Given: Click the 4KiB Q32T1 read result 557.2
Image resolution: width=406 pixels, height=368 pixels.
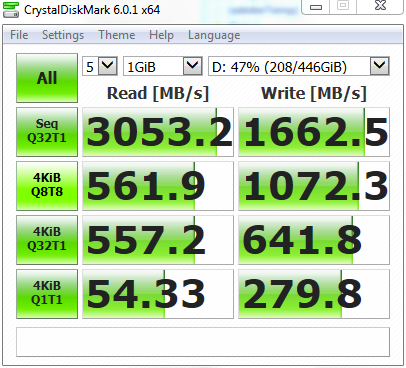Looking at the screenshot, I should click(x=158, y=240).
